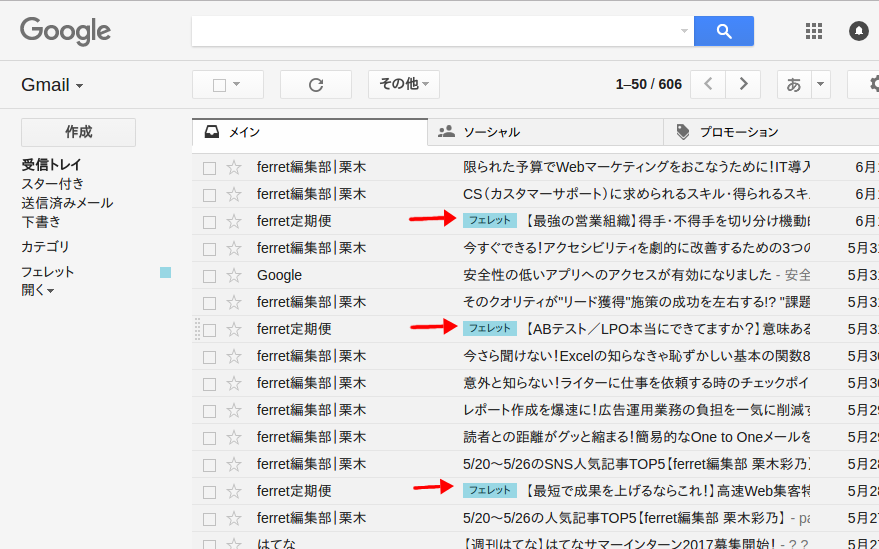Go to older messages page arrow
879x549 pixels.
pos(743,84)
